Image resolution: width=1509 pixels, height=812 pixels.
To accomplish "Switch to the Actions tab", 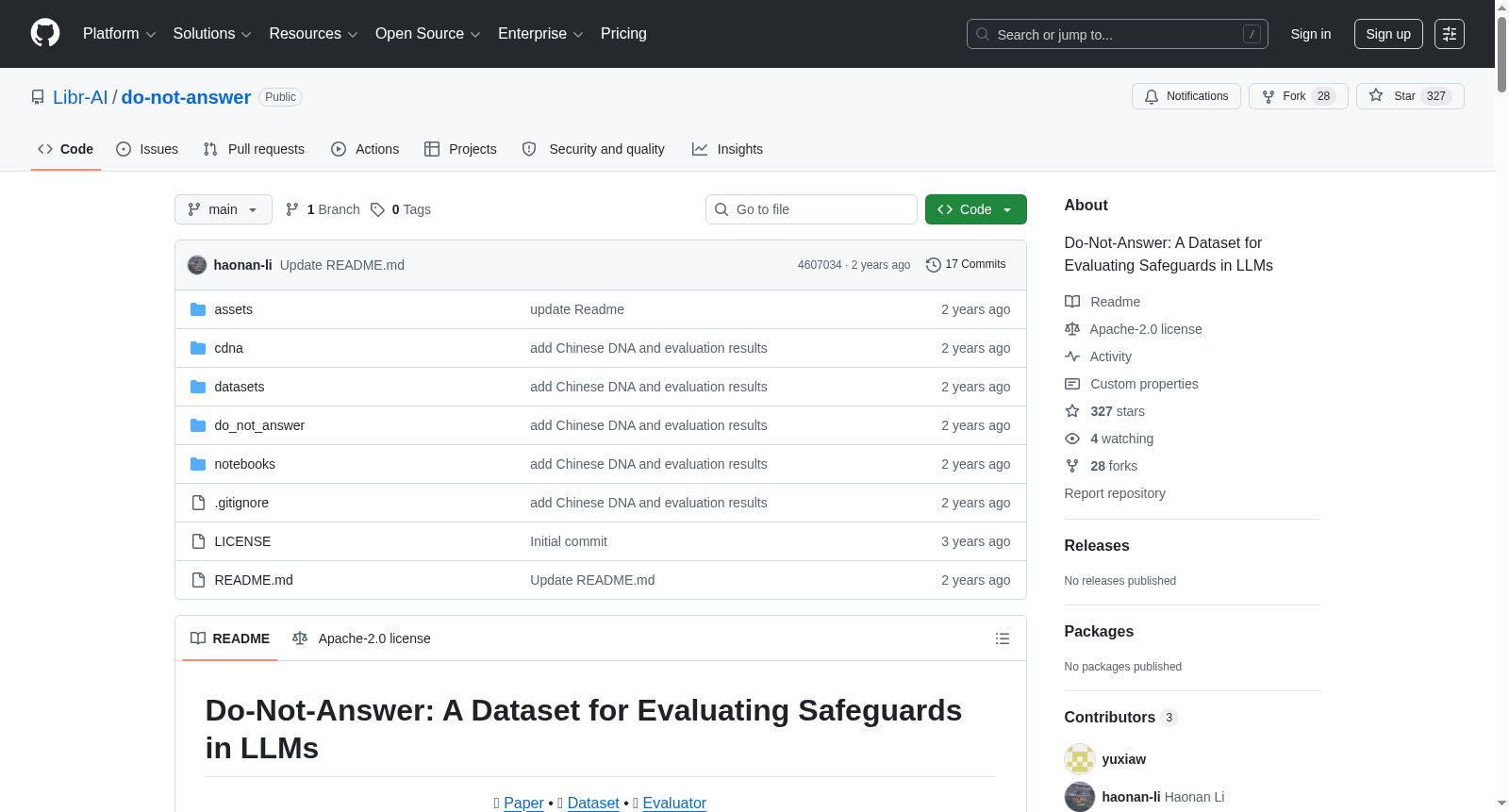I will pos(365,149).
